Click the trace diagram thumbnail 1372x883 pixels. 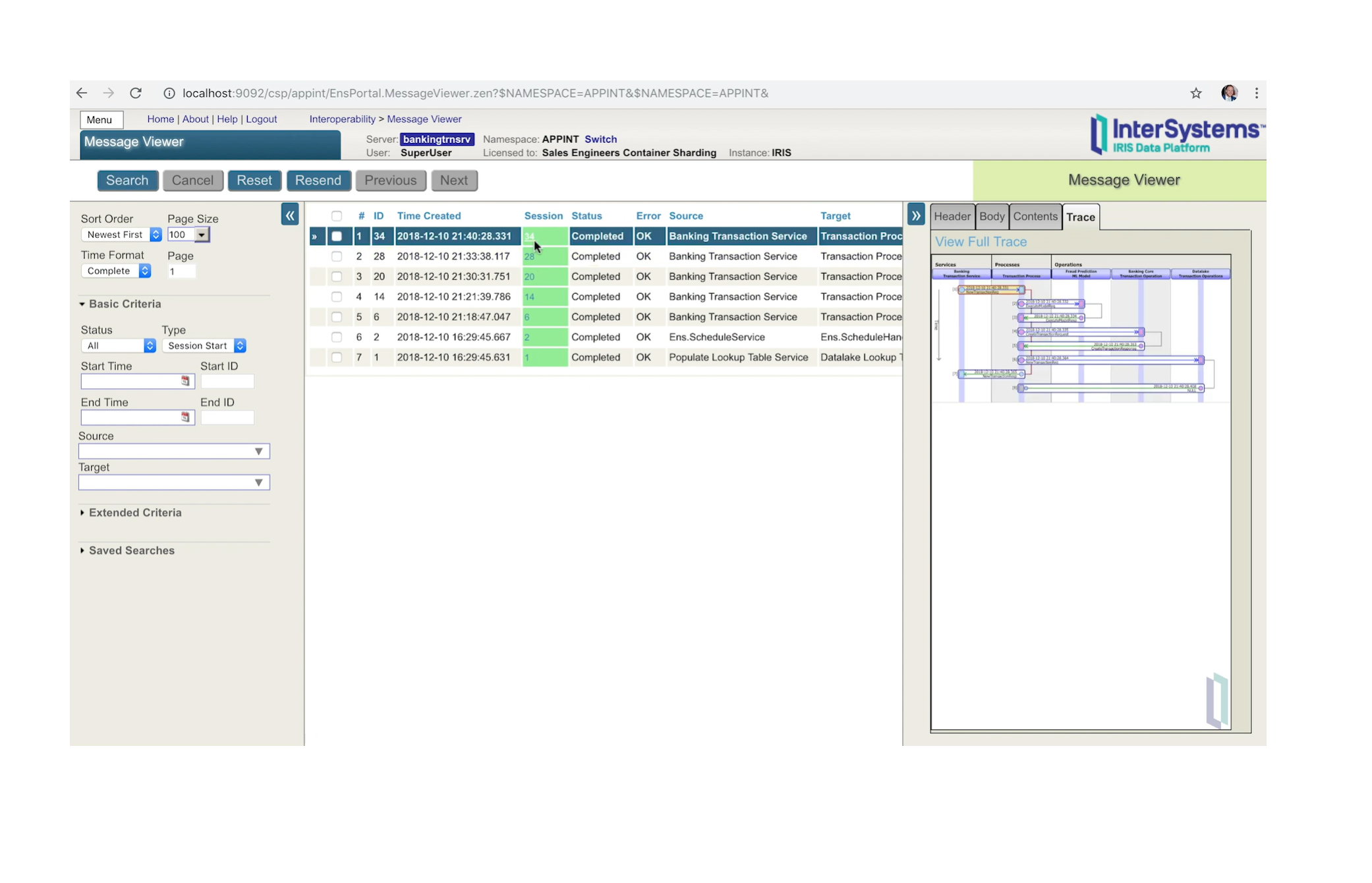(x=1080, y=328)
